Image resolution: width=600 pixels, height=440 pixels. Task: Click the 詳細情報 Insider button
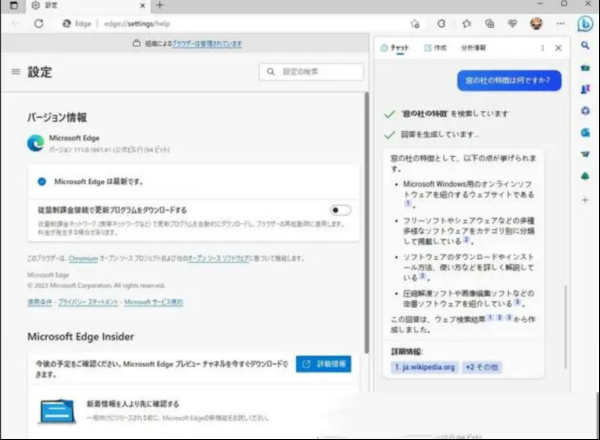(x=323, y=364)
